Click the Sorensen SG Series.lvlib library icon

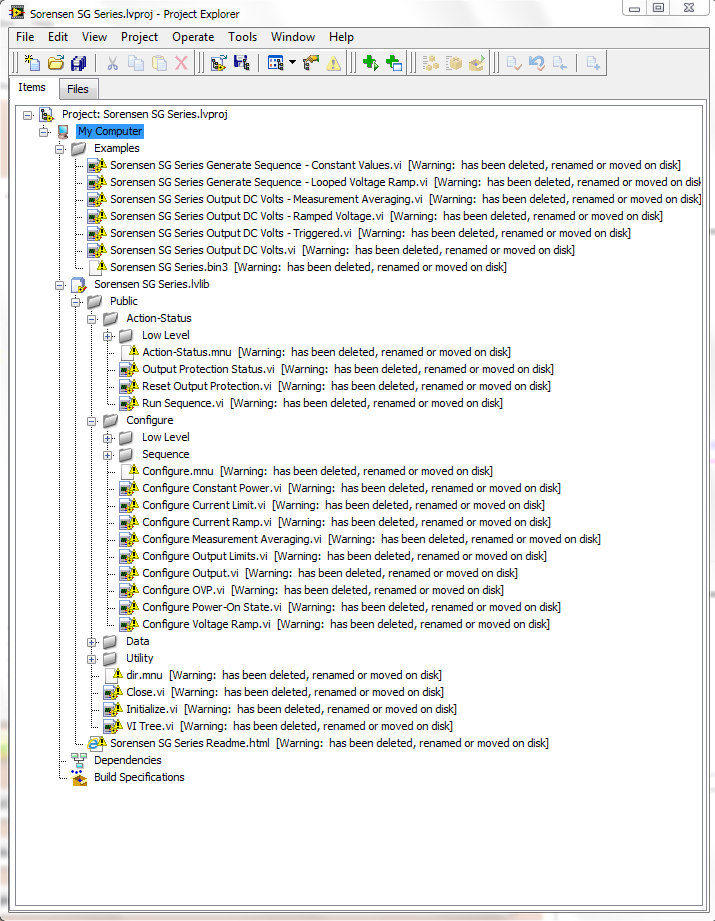(79, 285)
